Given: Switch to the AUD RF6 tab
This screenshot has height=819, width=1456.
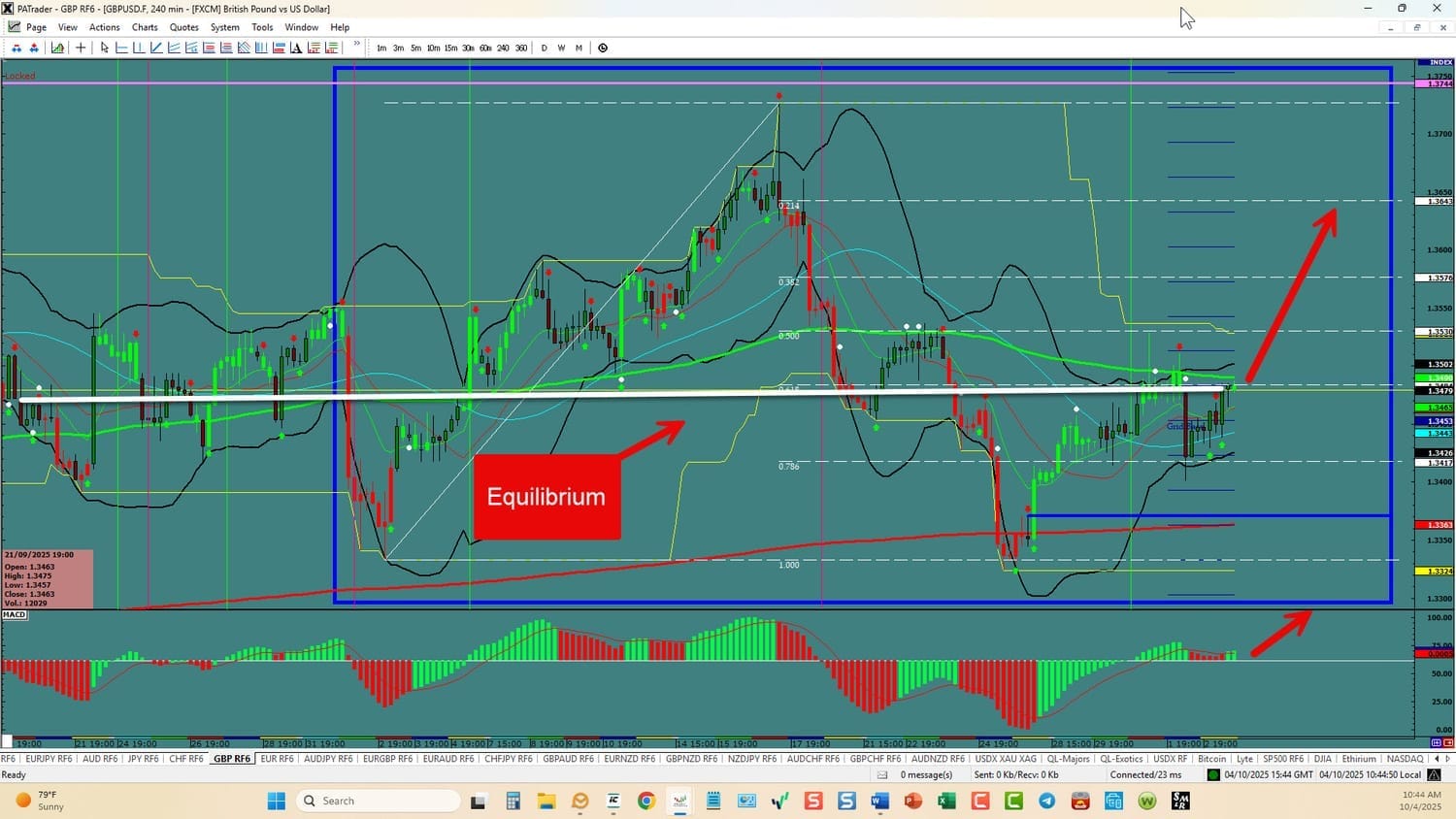Looking at the screenshot, I should pos(100,759).
